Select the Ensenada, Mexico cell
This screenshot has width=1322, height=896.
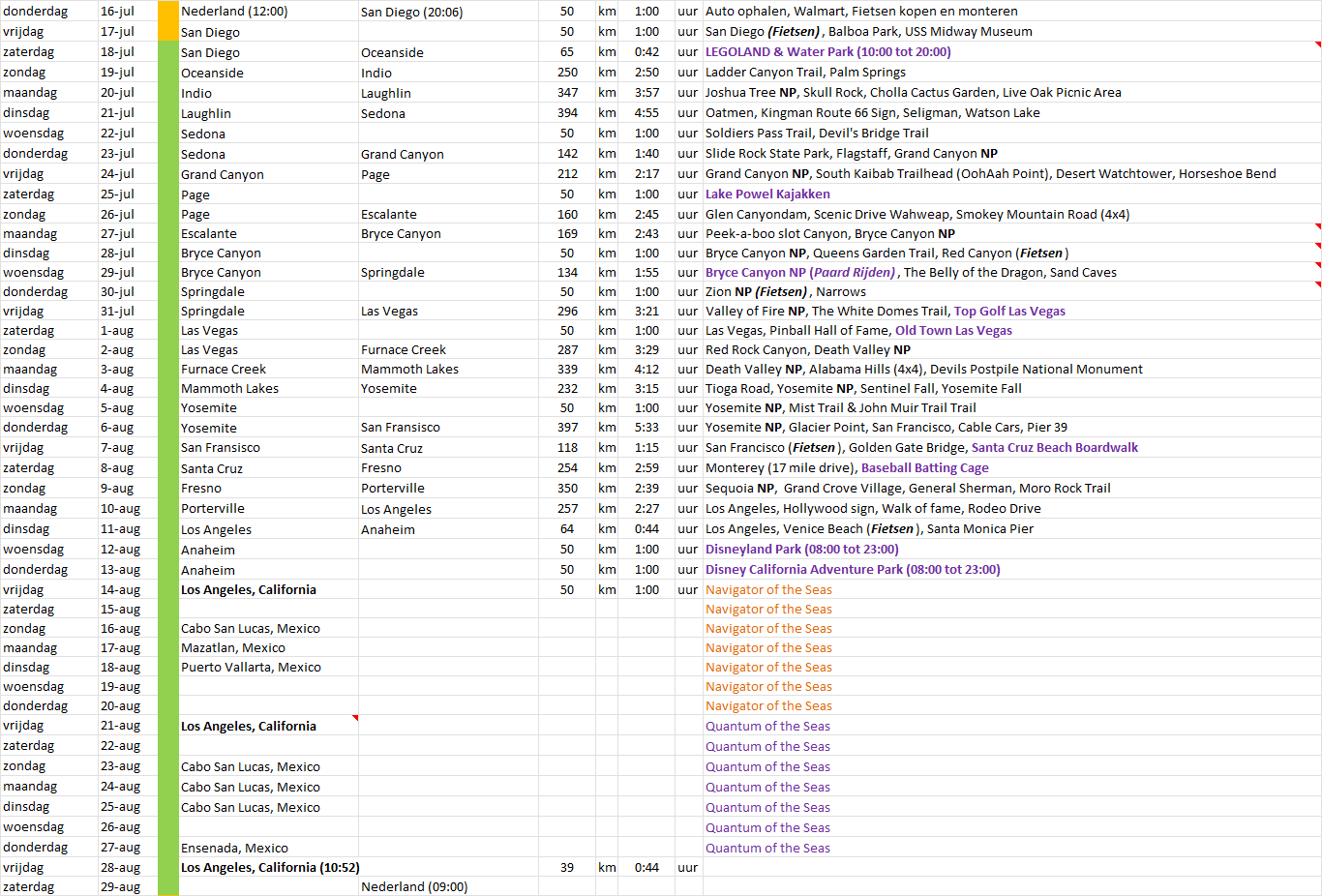pyautogui.click(x=234, y=849)
